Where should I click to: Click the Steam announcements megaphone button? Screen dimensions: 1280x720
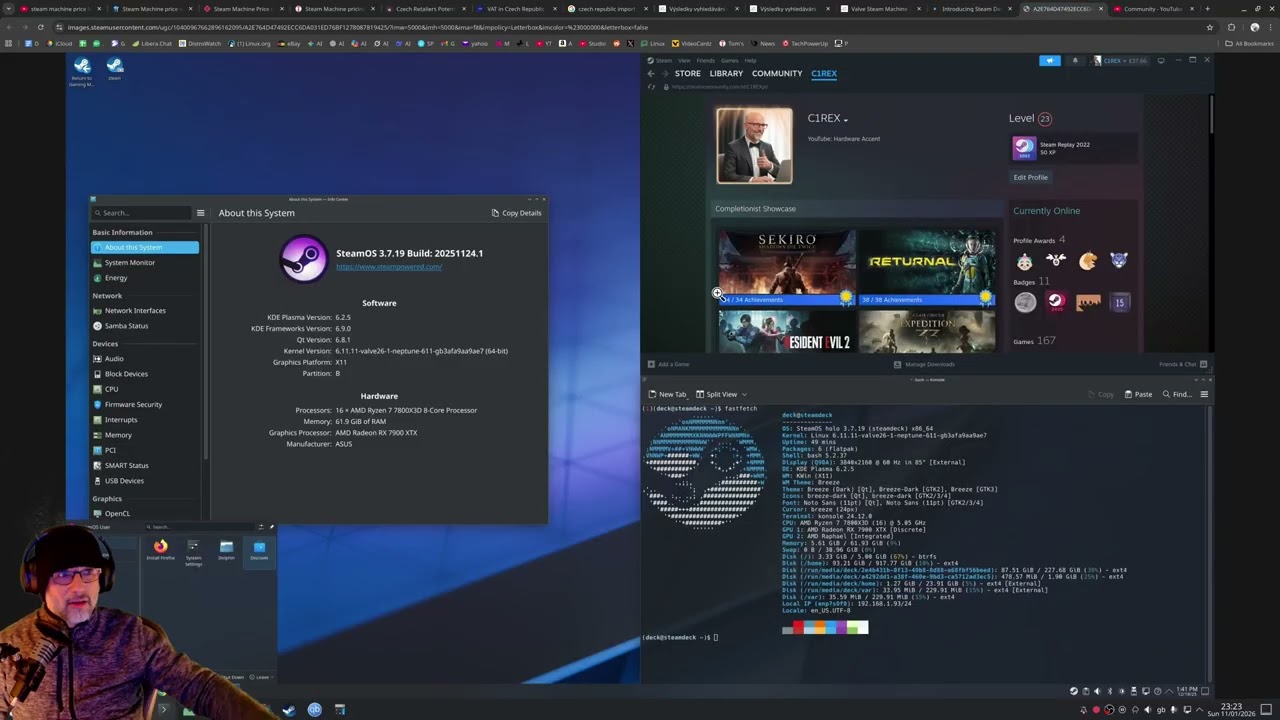(1050, 60)
